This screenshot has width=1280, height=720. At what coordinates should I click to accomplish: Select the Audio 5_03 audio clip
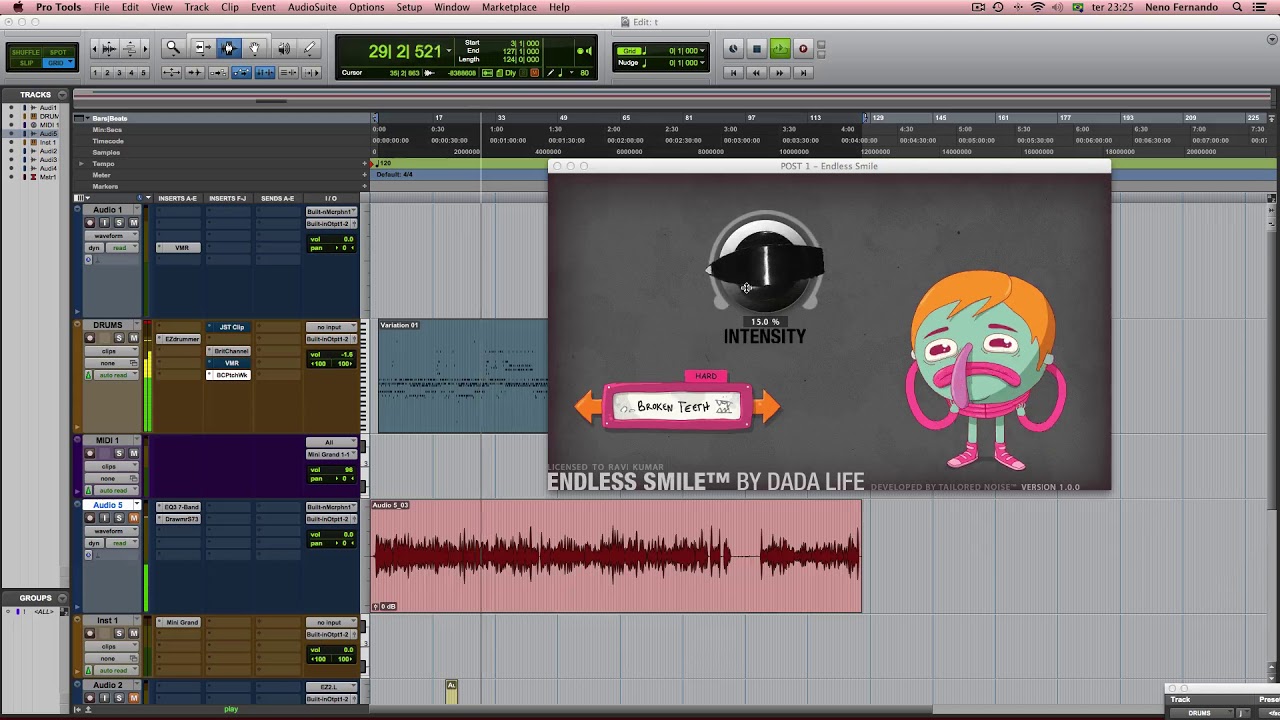[616, 556]
